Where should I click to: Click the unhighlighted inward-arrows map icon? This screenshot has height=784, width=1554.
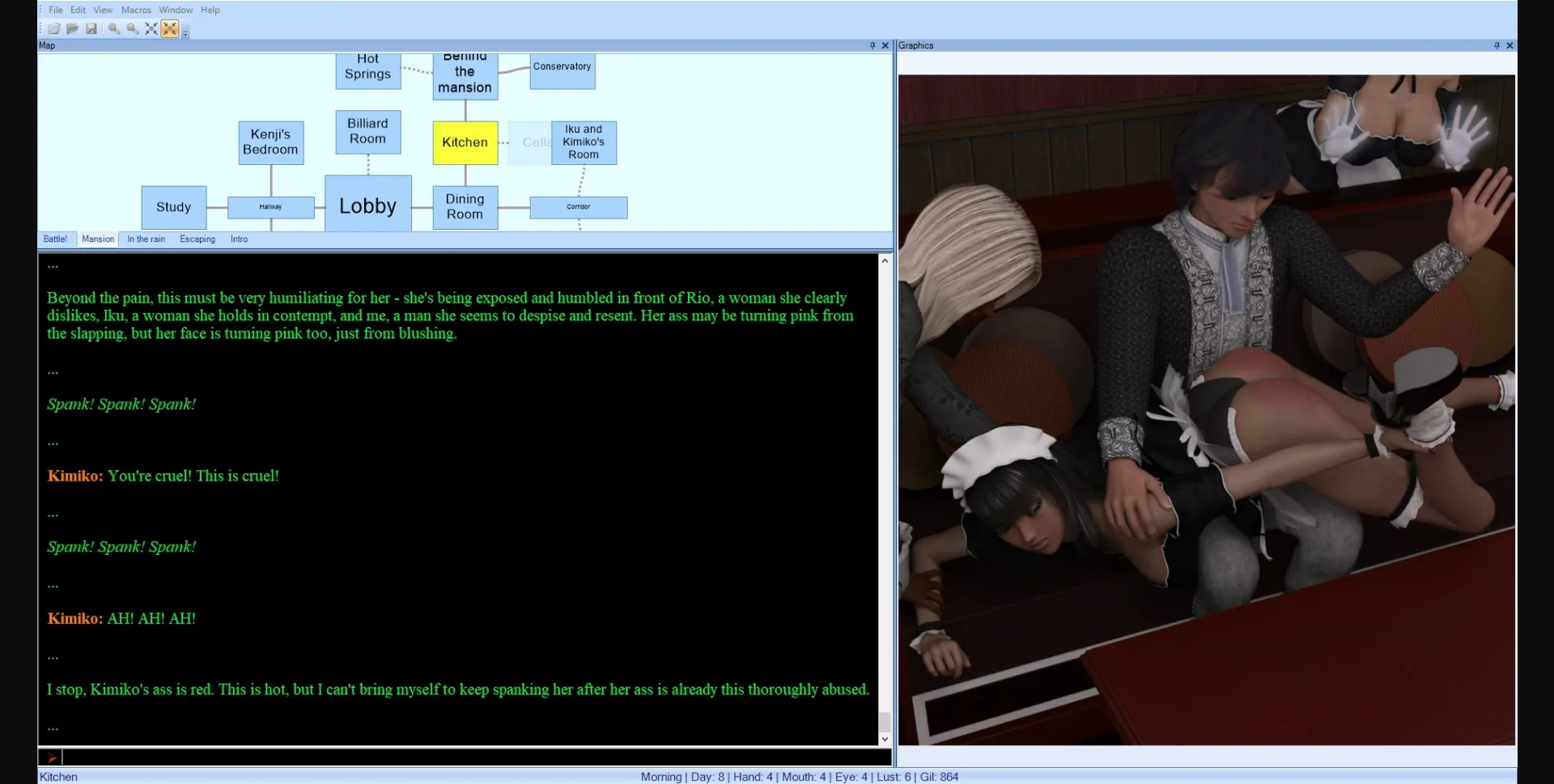pyautogui.click(x=151, y=29)
